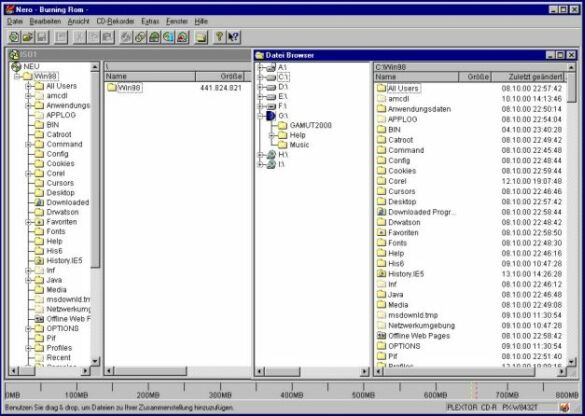This screenshot has width=585, height=416.
Task: Click right arrow of Datei Browser file list scrollbar
Action: [x=562, y=372]
